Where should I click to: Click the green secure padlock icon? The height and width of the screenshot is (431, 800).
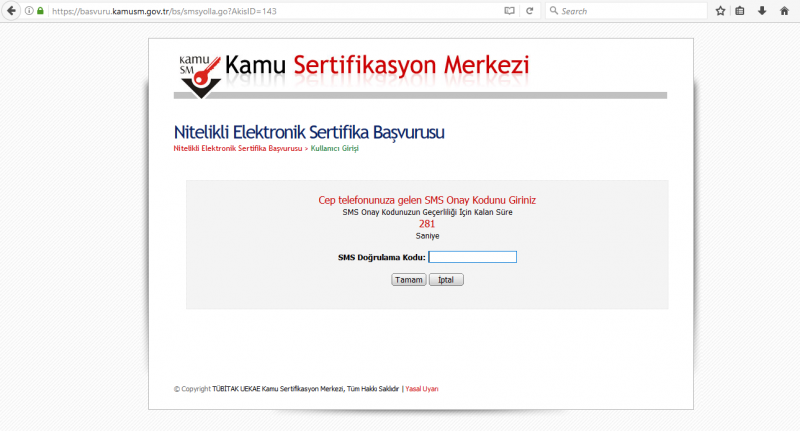point(40,11)
